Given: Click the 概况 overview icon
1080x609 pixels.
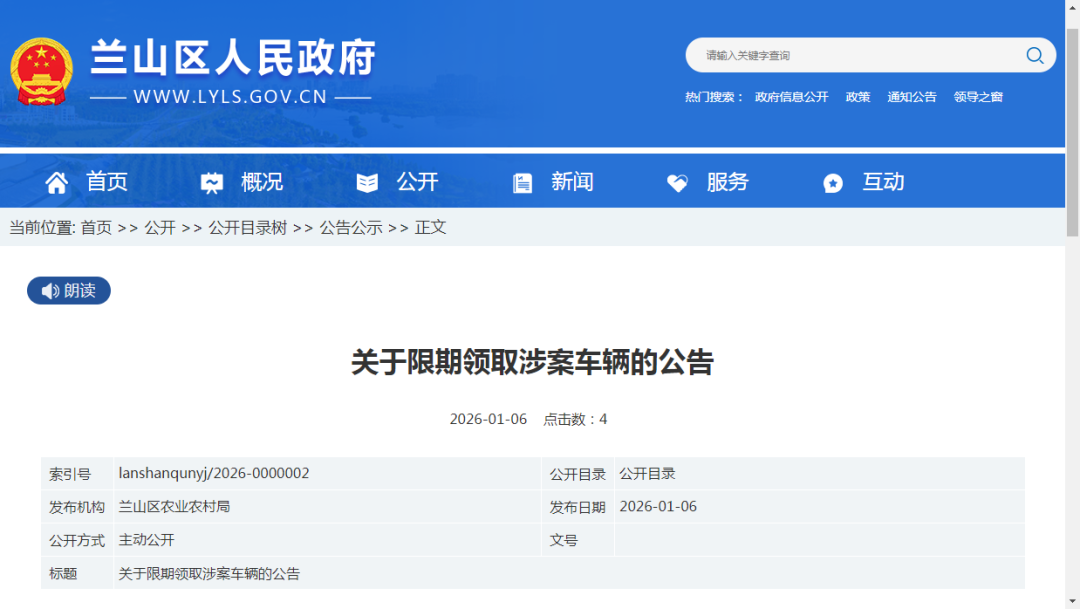Looking at the screenshot, I should click(x=212, y=183).
